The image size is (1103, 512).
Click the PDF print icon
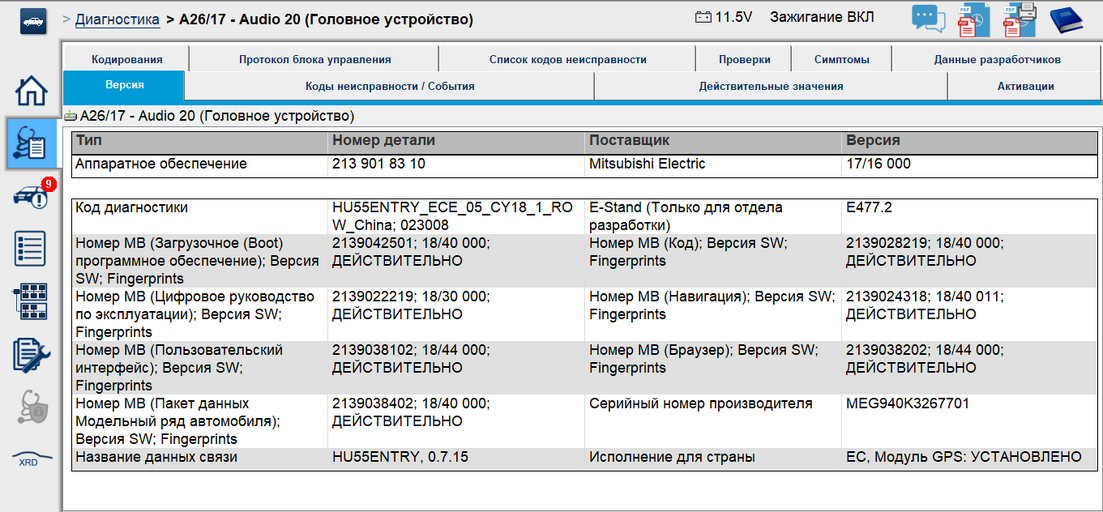click(1020, 19)
